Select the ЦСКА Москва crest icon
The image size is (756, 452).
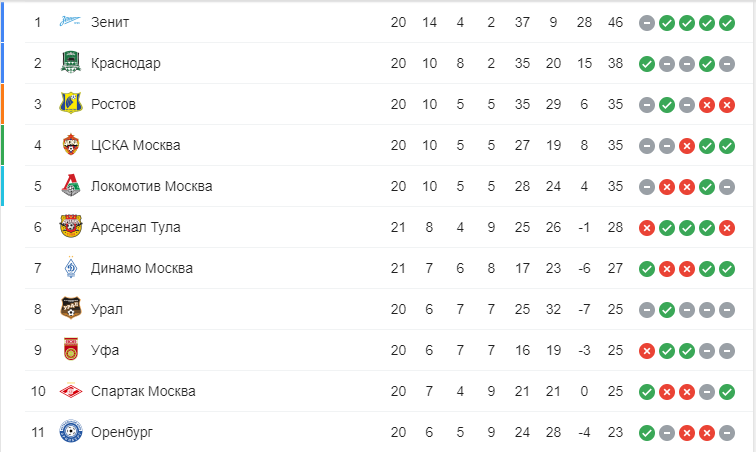71,144
